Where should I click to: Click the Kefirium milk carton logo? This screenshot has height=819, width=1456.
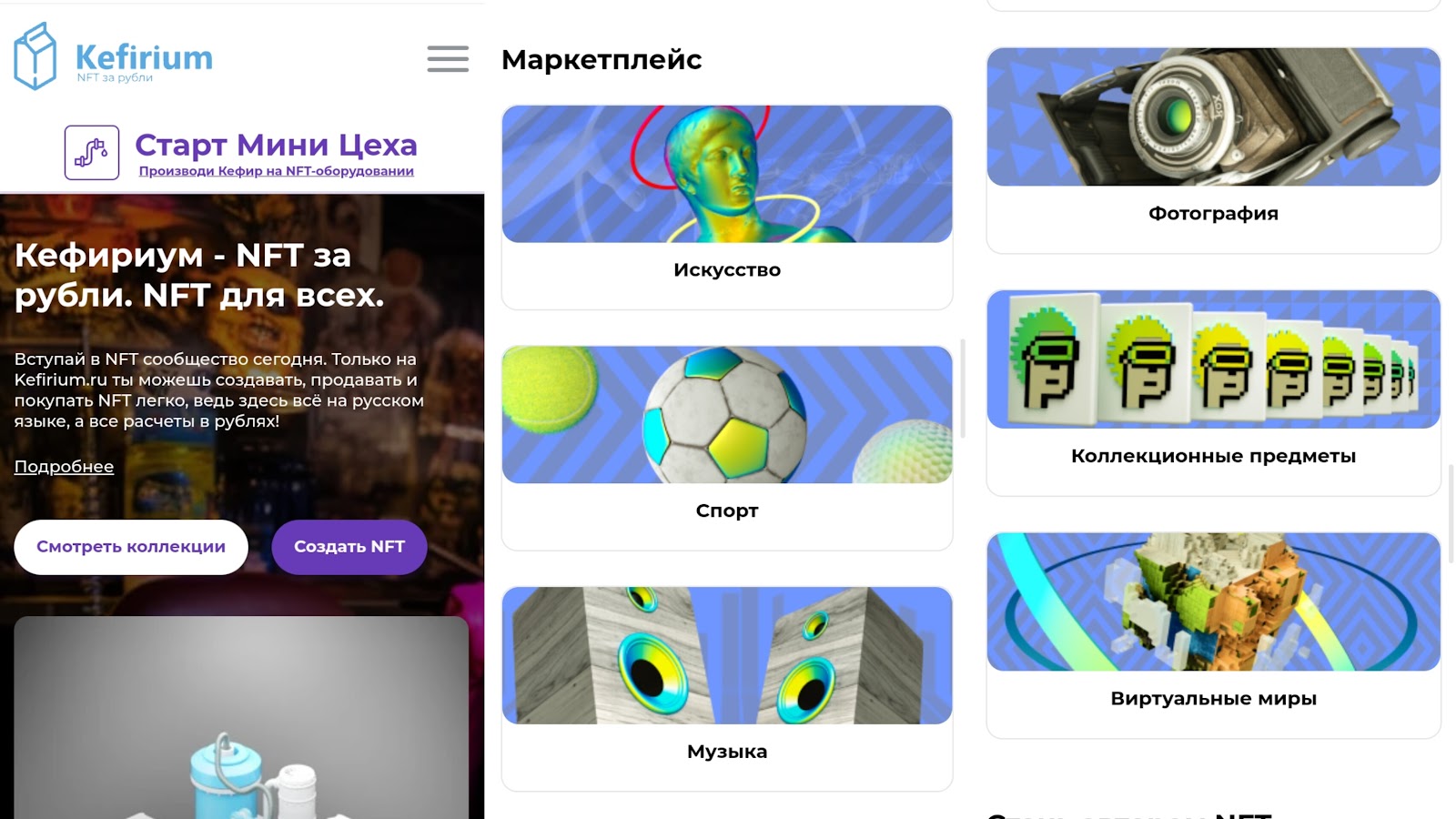pyautogui.click(x=35, y=56)
